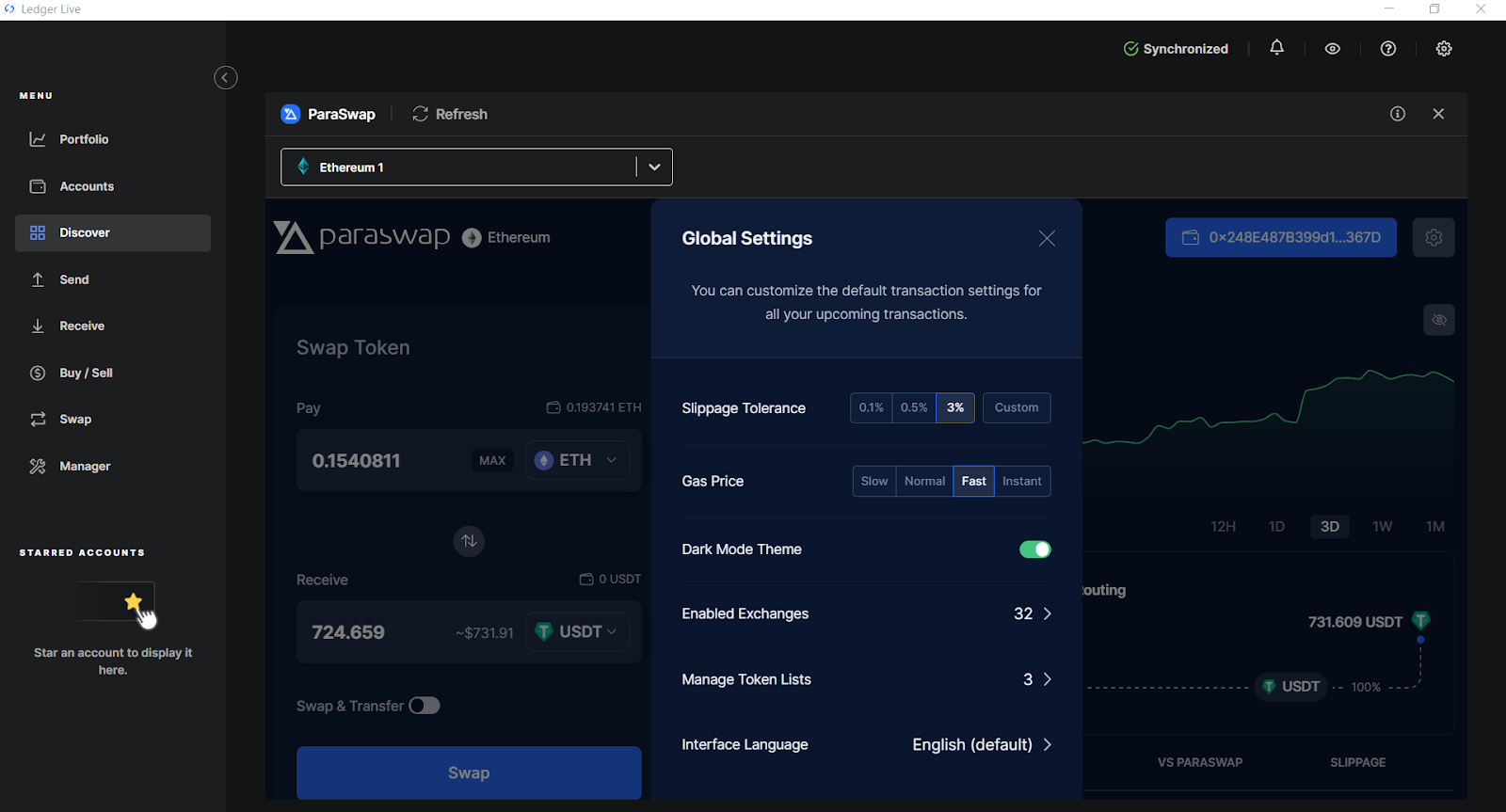Image resolution: width=1506 pixels, height=812 pixels.
Task: Click the Ethereum network badge
Action: (506, 237)
